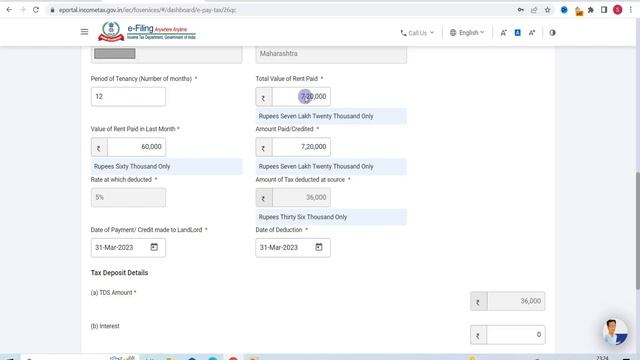The height and width of the screenshot is (360, 640).
Task: Open the saved password key icon
Action: point(520,10)
